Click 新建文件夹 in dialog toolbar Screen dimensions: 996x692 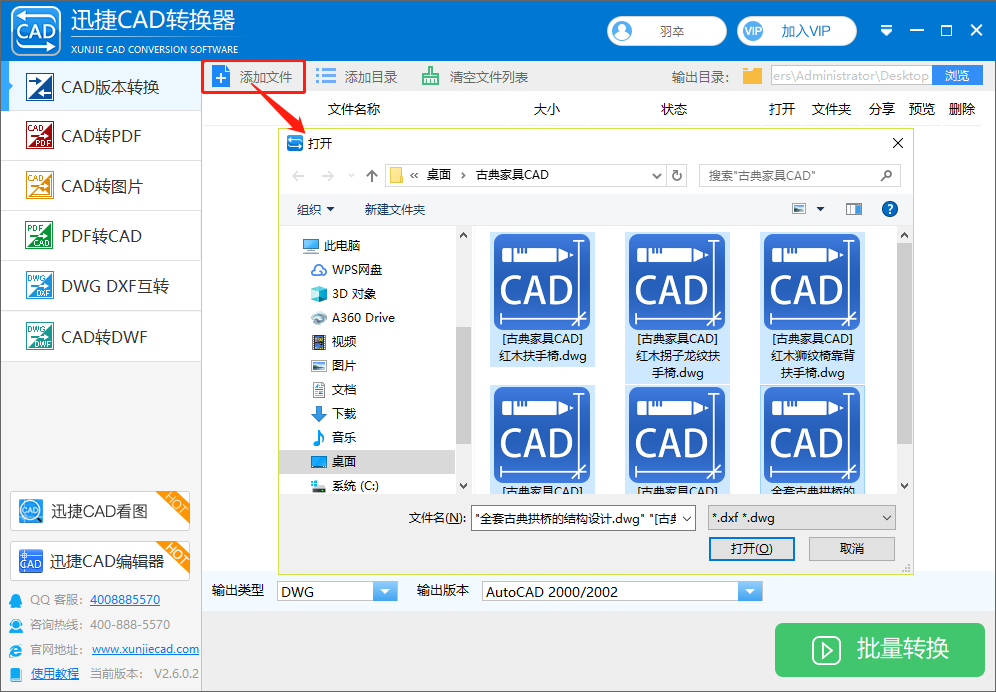pos(394,209)
